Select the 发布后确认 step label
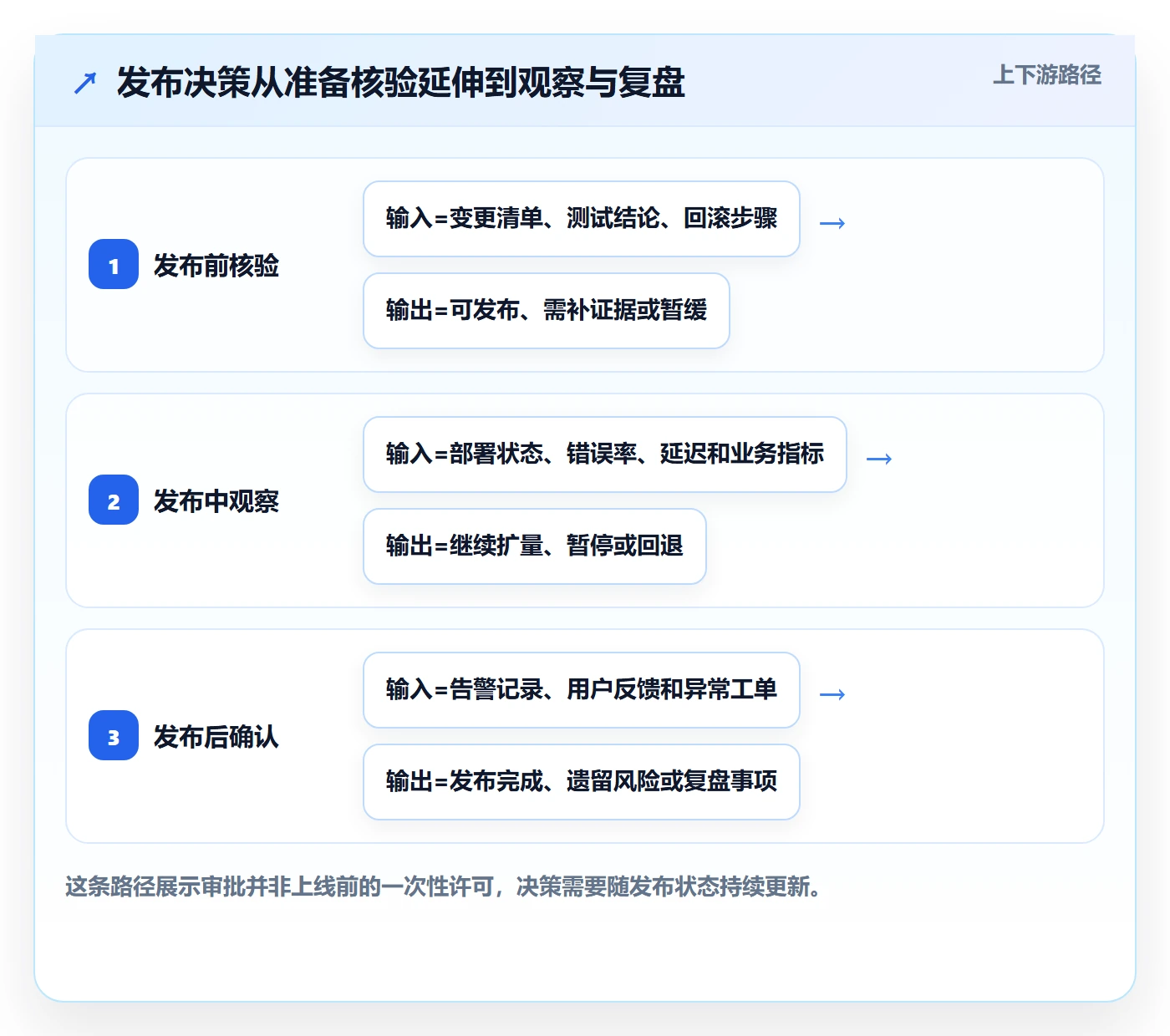This screenshot has height=1036, width=1170. pos(216,737)
